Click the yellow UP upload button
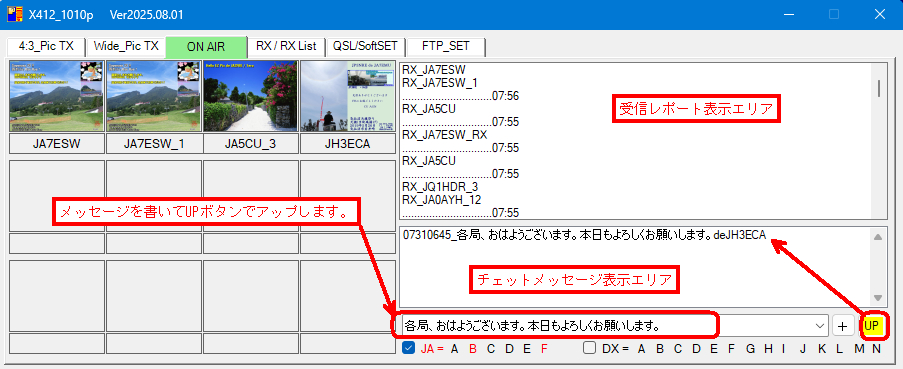The height and width of the screenshot is (369, 903). pos(871,326)
